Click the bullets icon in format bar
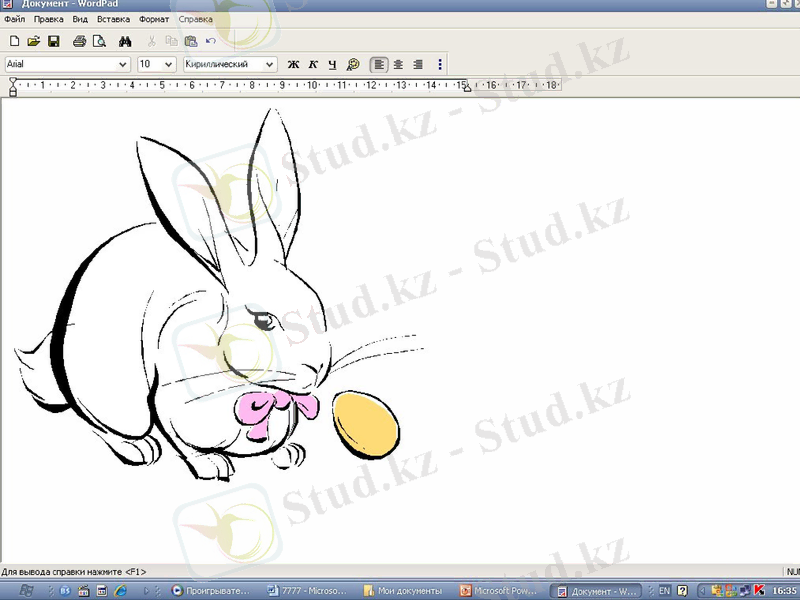800x600 pixels. [x=440, y=64]
